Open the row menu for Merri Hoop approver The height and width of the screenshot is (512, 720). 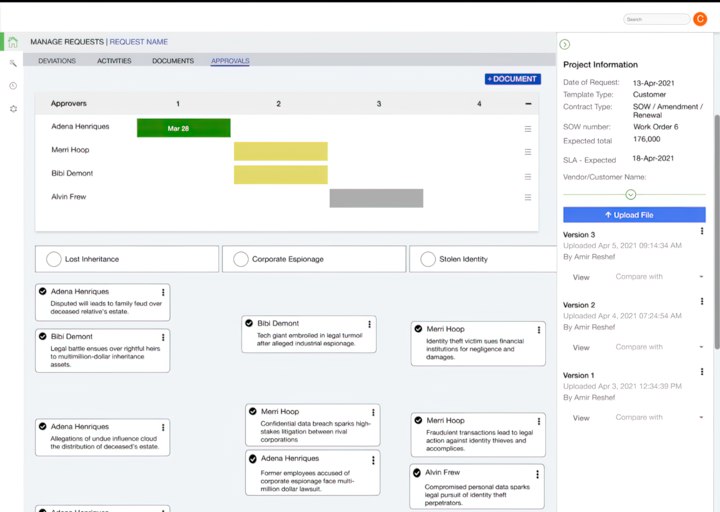(528, 152)
